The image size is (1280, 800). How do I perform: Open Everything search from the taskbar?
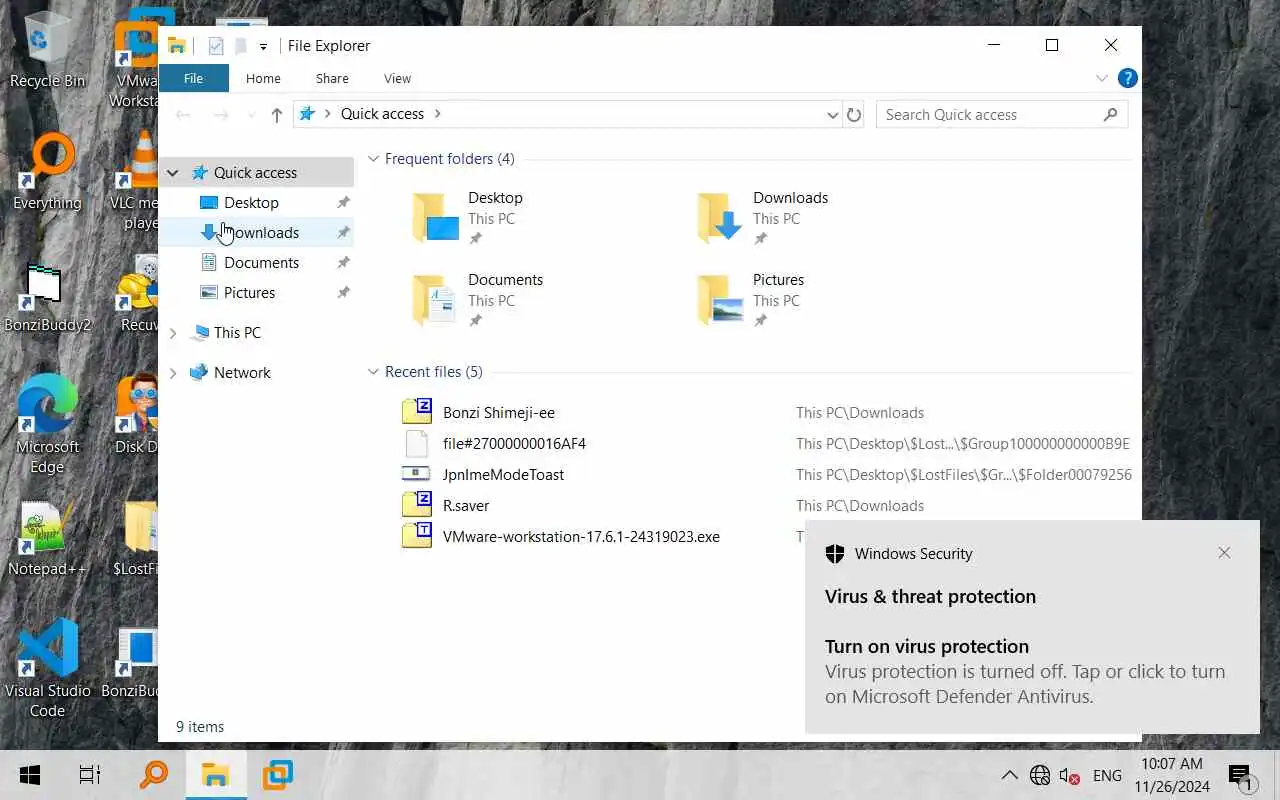[x=153, y=775]
